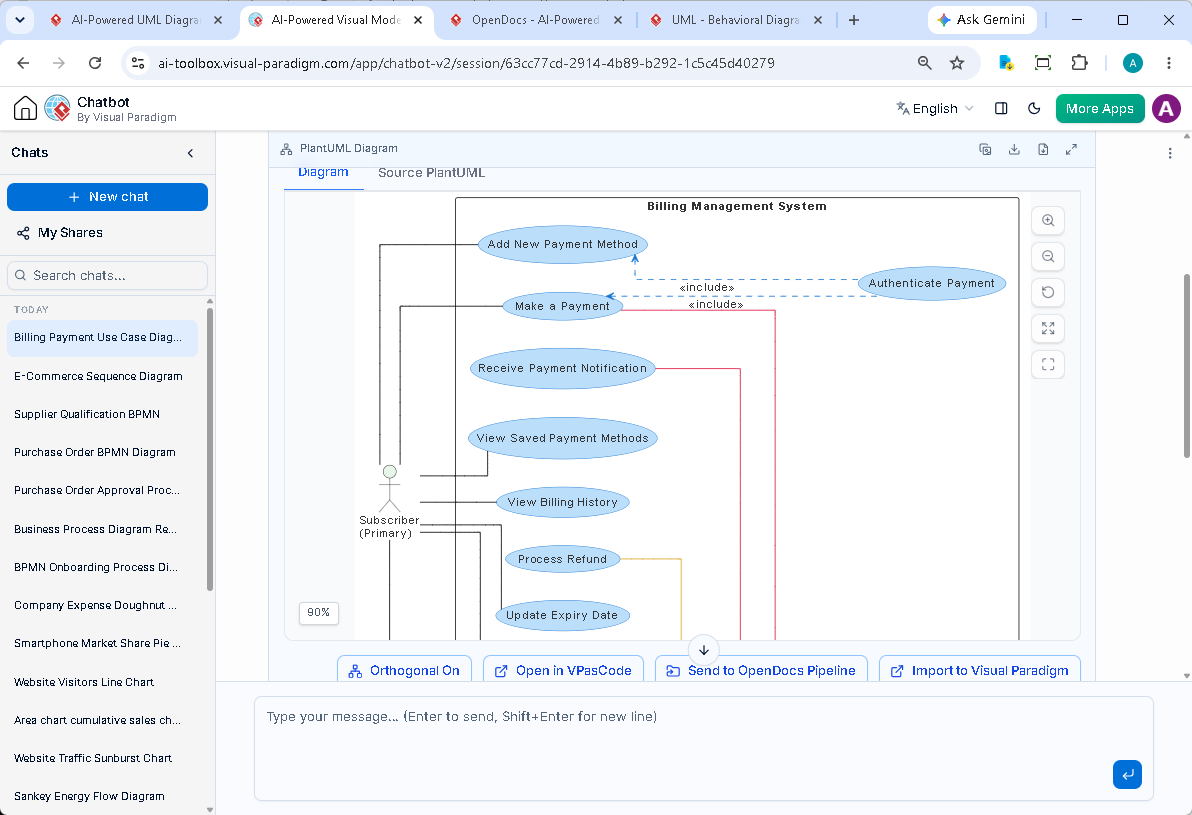The image size is (1192, 815).
Task: Click the fullscreen frame icon in diagram toolbar
Action: (1048, 364)
